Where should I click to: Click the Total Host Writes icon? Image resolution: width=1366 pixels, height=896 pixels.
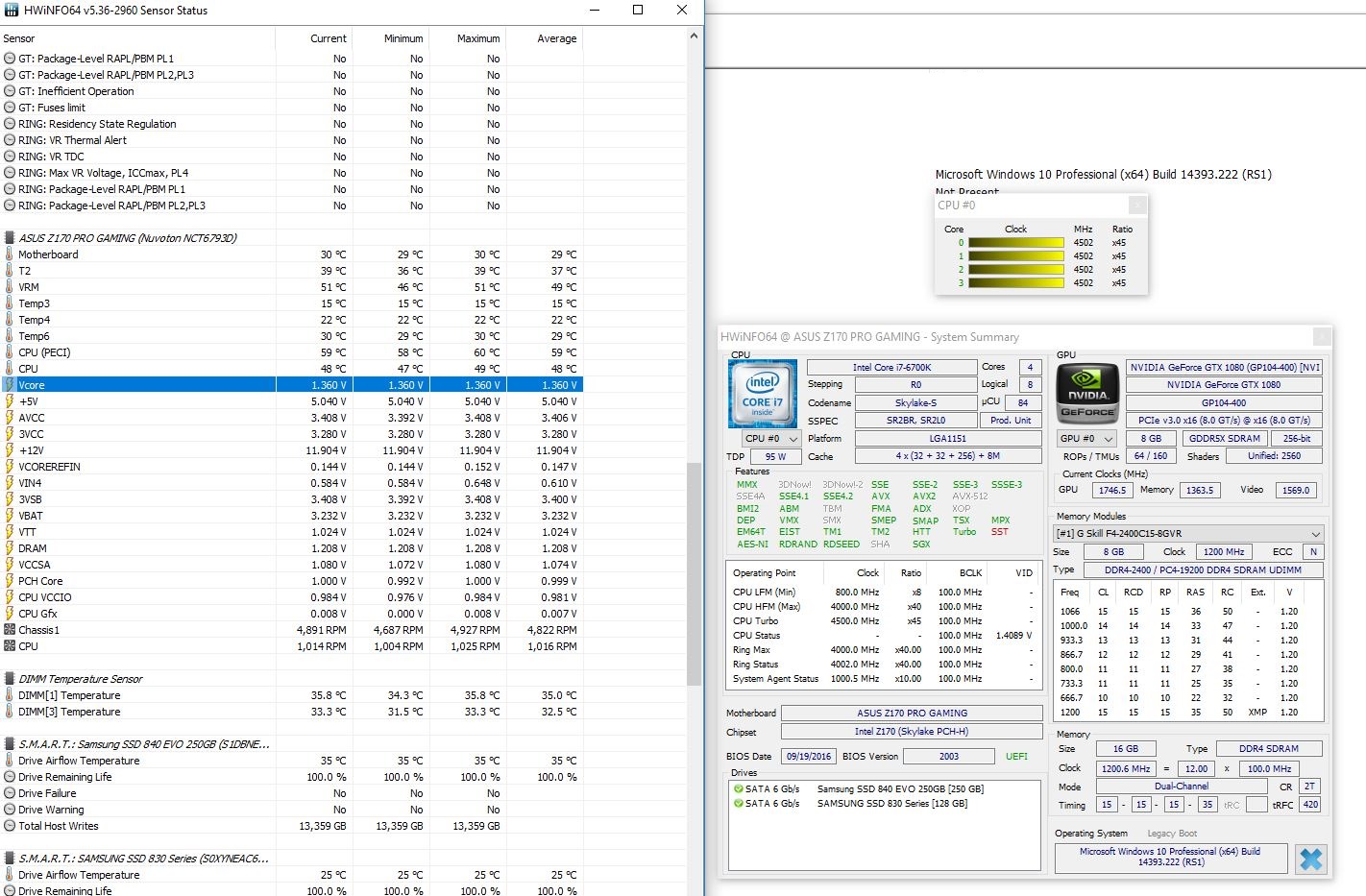click(x=10, y=826)
